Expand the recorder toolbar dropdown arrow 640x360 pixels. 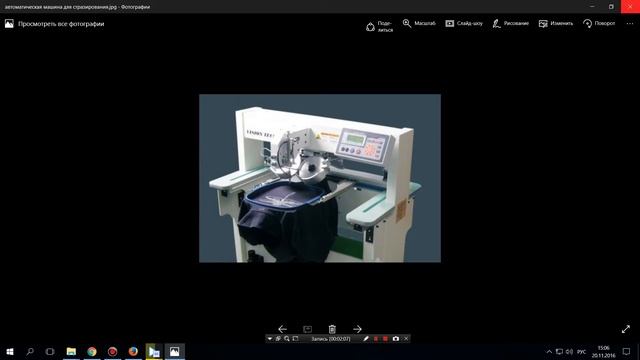pos(270,339)
